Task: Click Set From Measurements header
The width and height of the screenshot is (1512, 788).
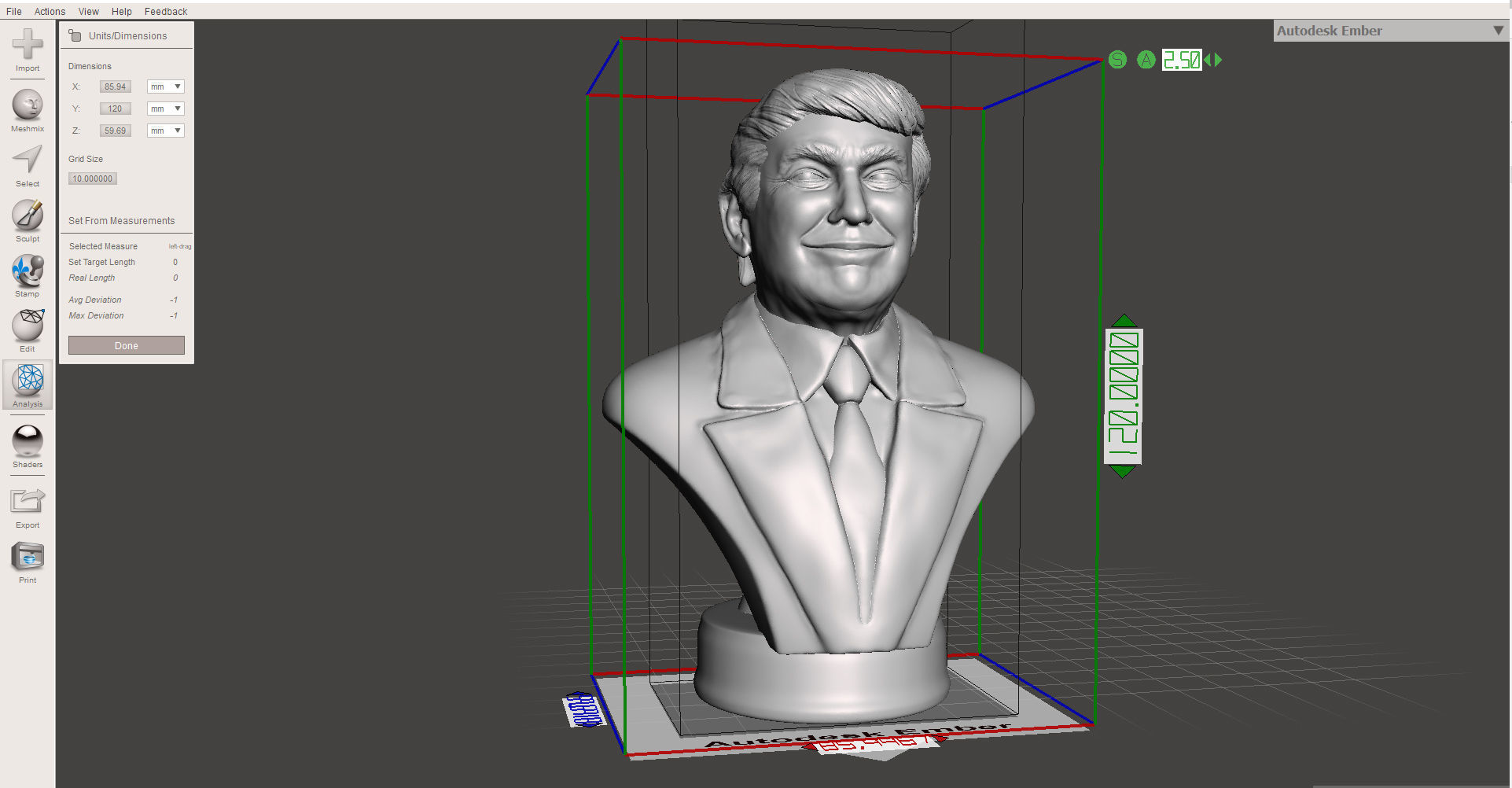Action: coord(121,220)
